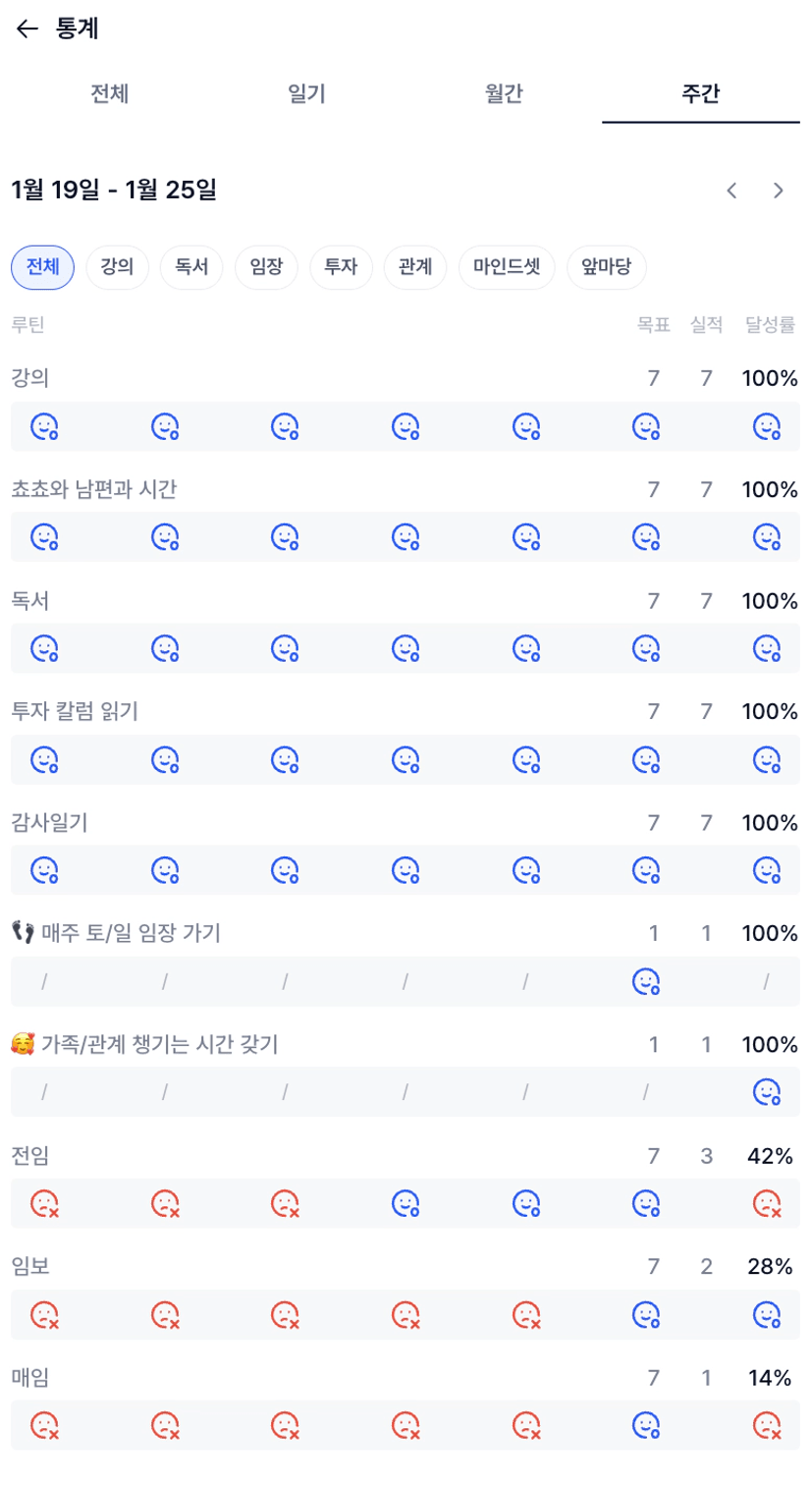This screenshot has height=1487, width=812.
Task: Click first smiley icon in 강의 row
Action: pos(44,426)
